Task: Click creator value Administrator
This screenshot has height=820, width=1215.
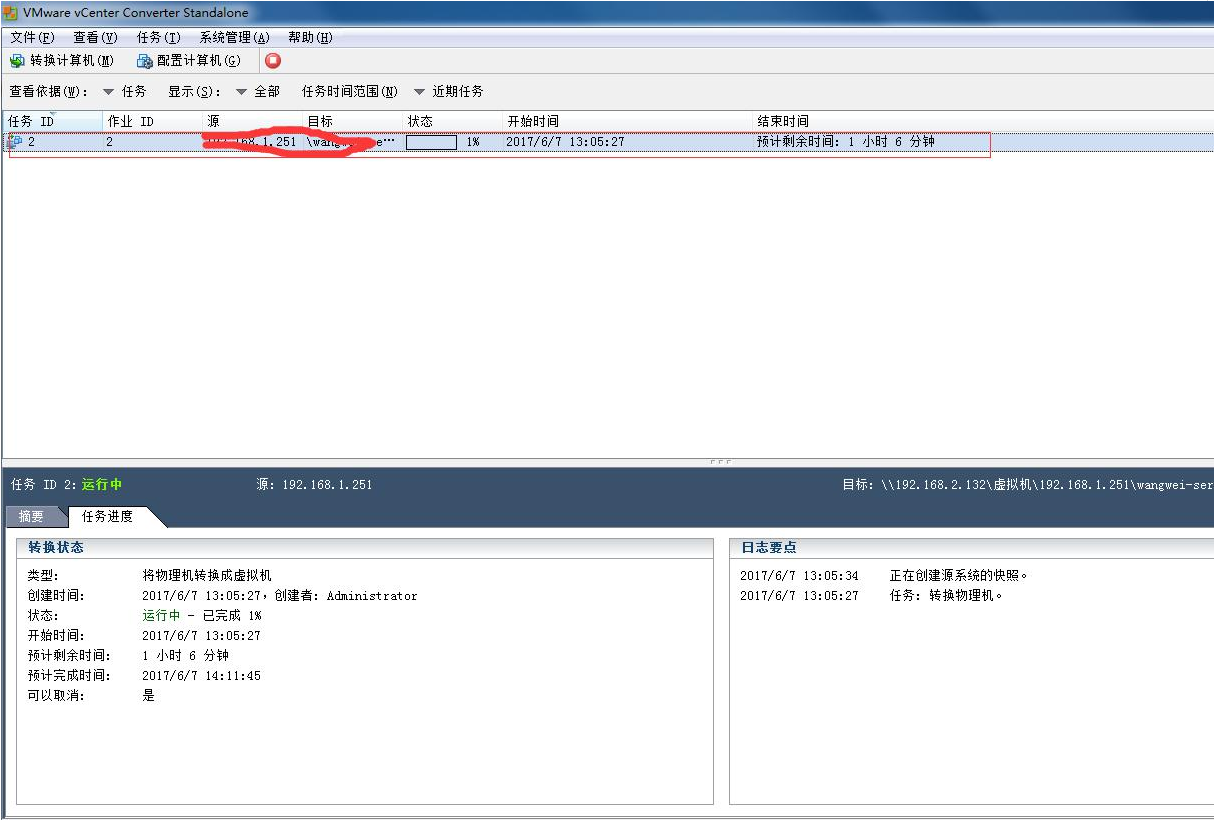Action: (372, 596)
